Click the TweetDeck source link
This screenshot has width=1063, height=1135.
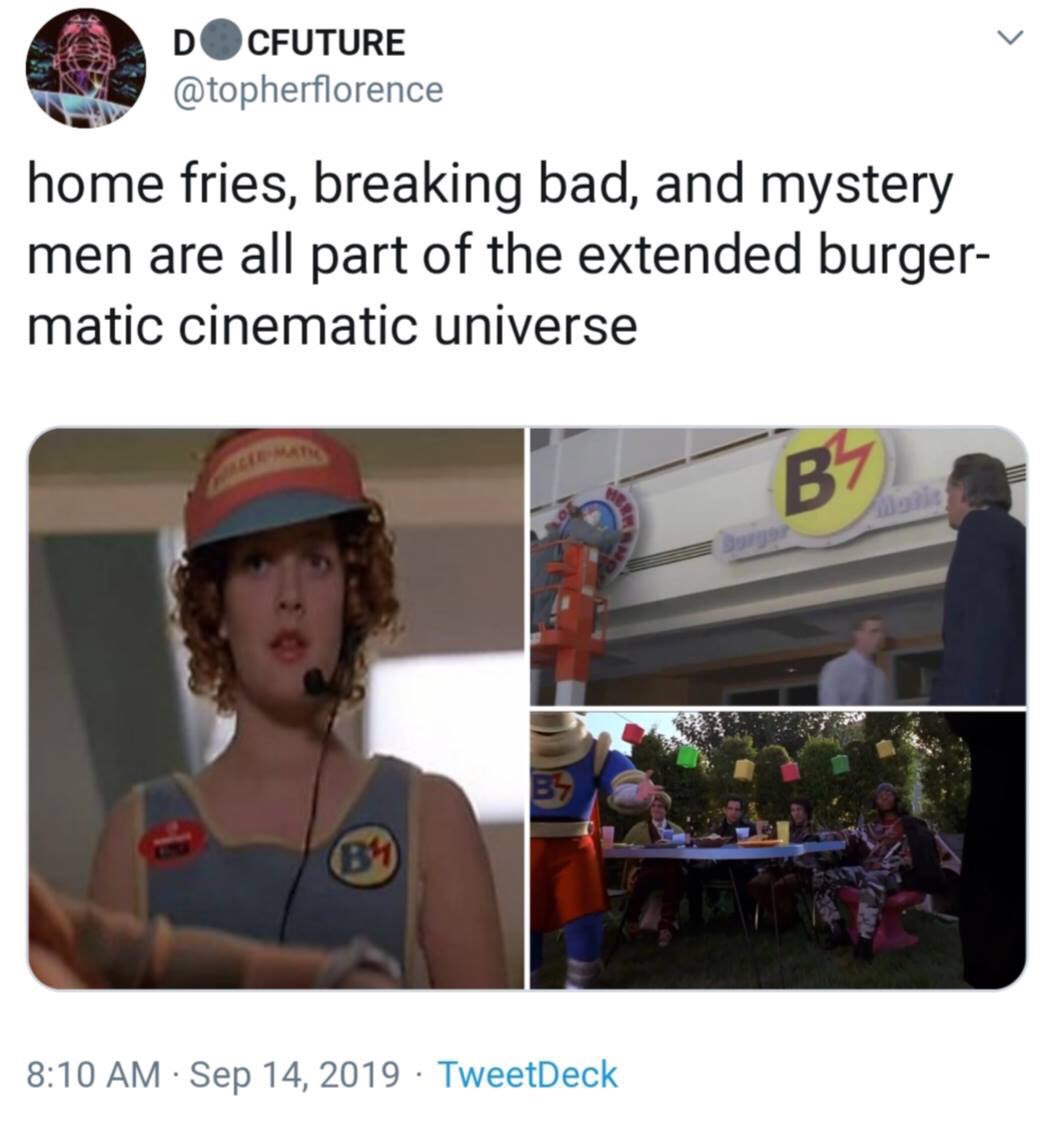tap(528, 1074)
